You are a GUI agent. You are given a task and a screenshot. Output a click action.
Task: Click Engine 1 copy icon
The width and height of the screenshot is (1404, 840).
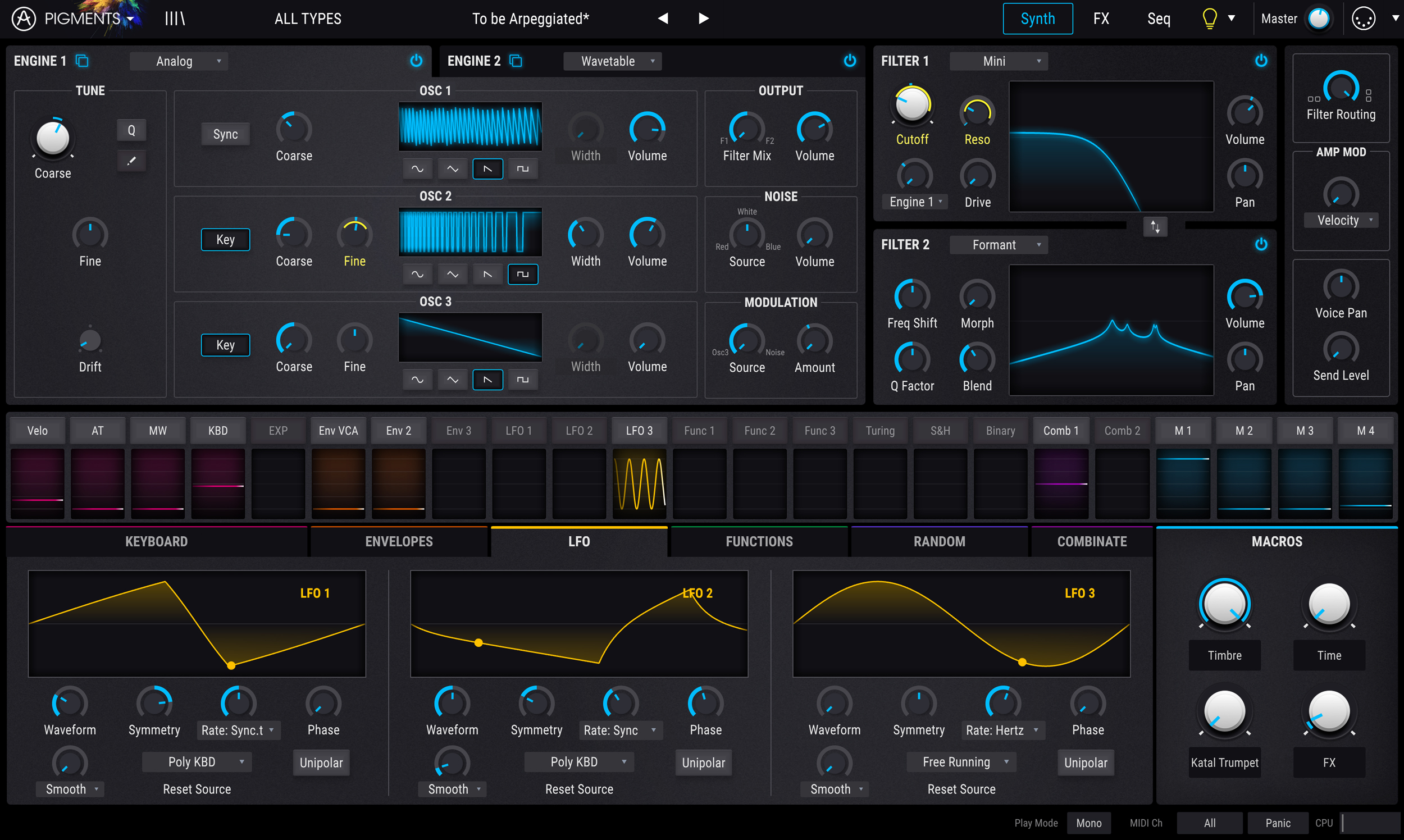[82, 61]
